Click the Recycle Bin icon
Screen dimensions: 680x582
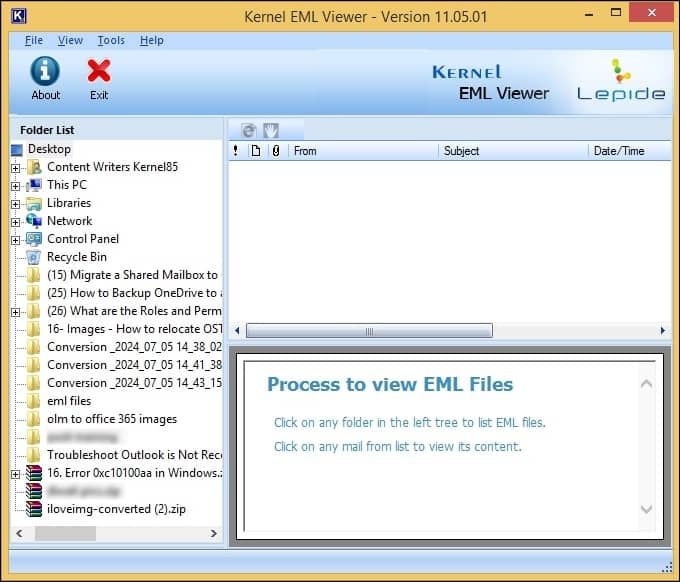point(34,257)
